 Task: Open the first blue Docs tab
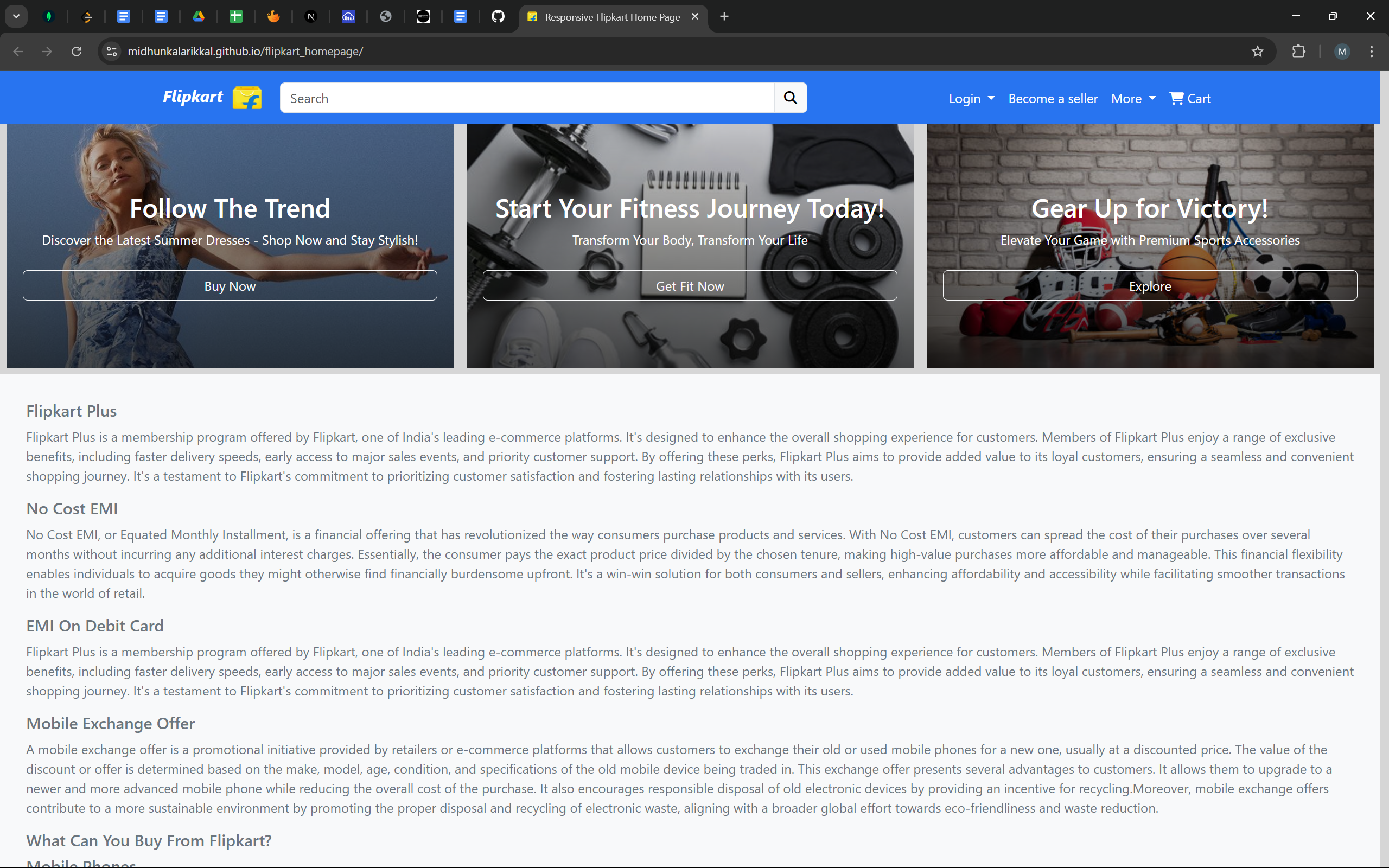pyautogui.click(x=123, y=17)
